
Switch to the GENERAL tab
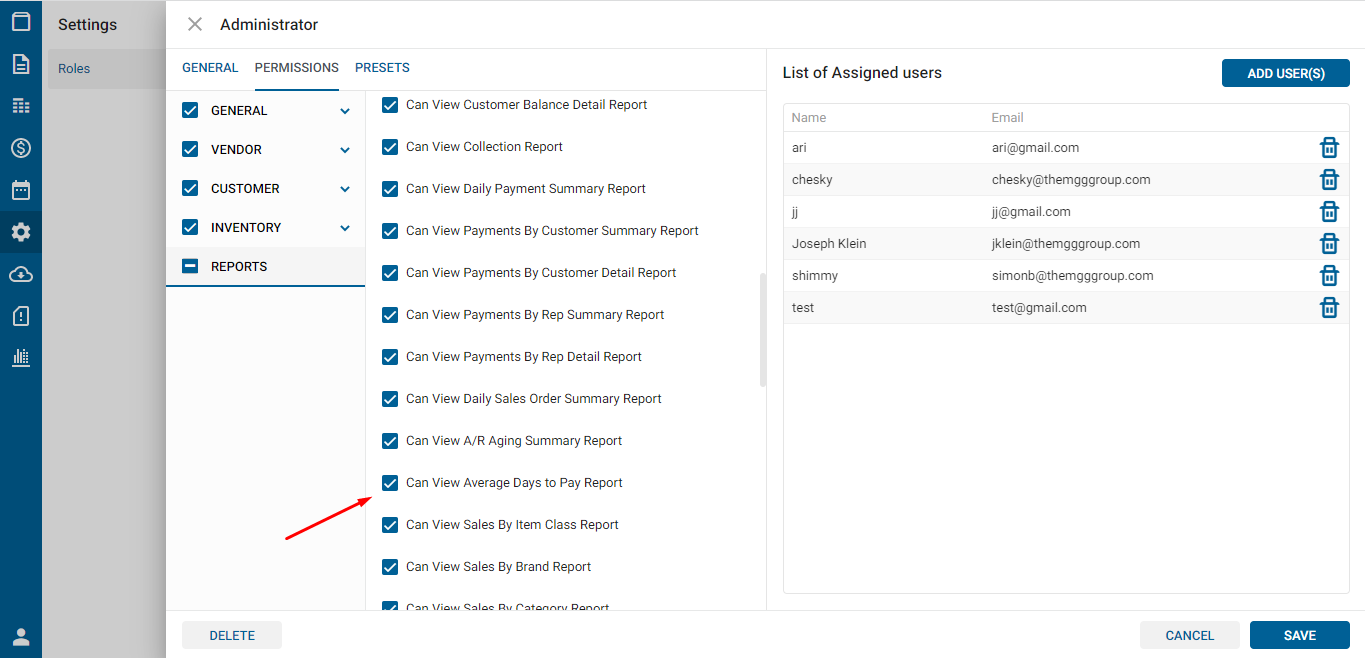coord(210,68)
